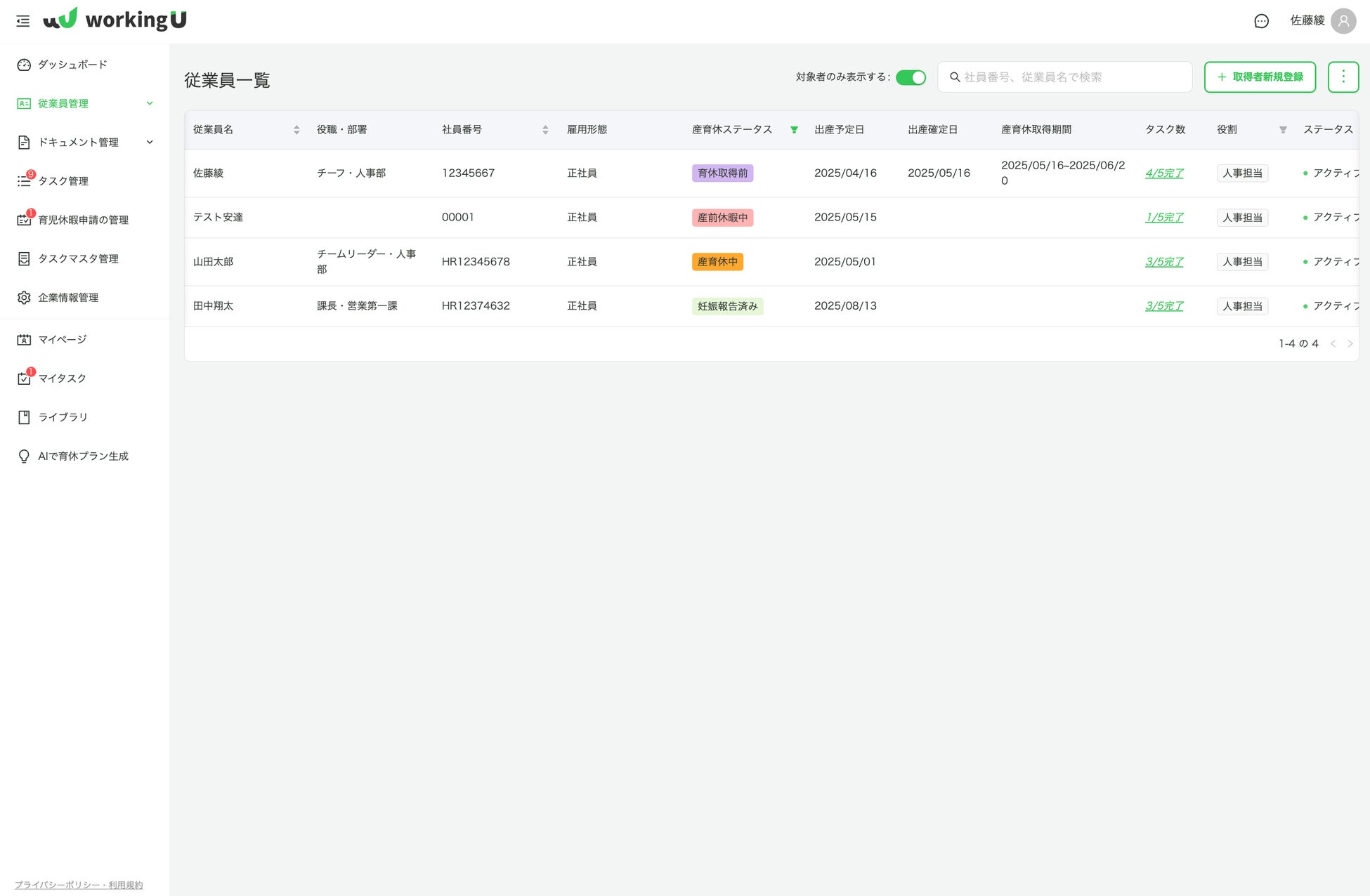Open ダッシュボード in the sidebar
Viewport: 1370px width, 896px height.
72,65
